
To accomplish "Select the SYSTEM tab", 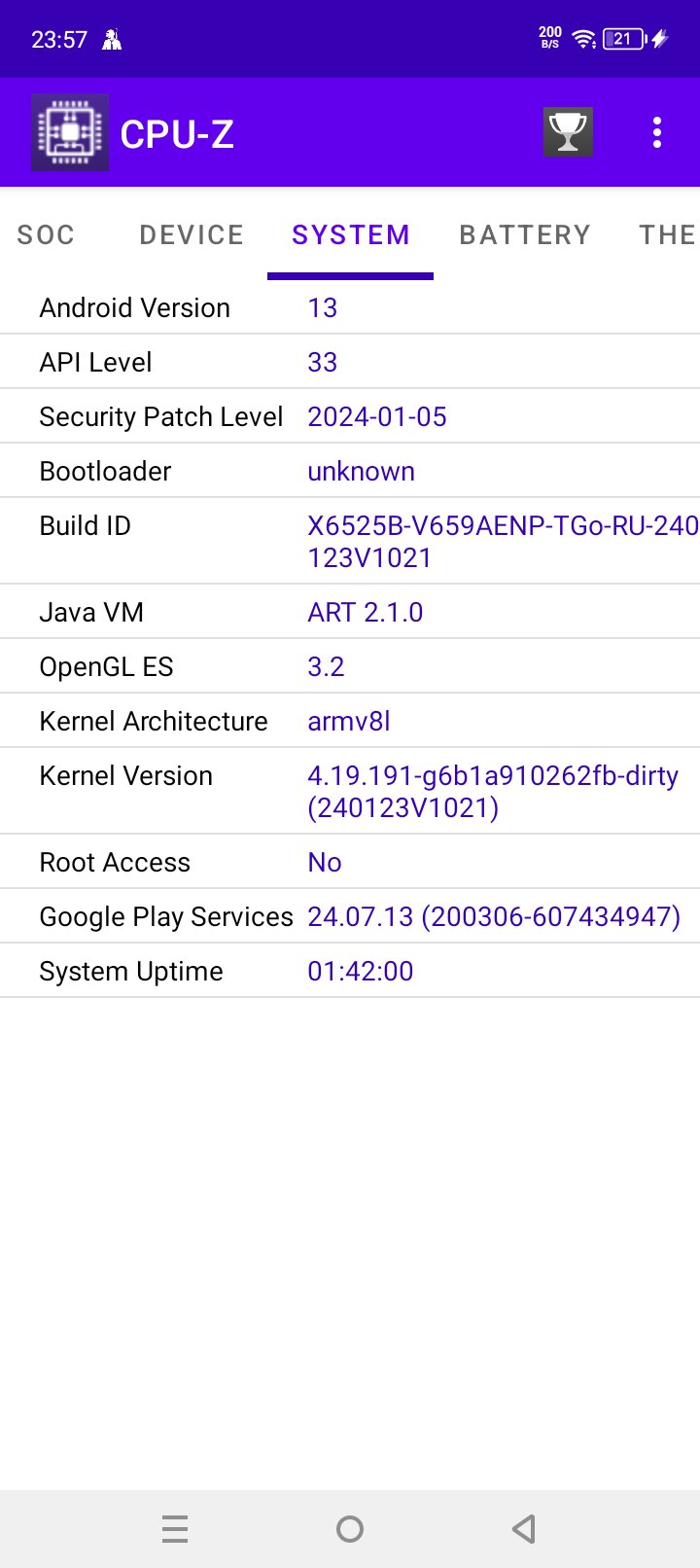I will [351, 234].
